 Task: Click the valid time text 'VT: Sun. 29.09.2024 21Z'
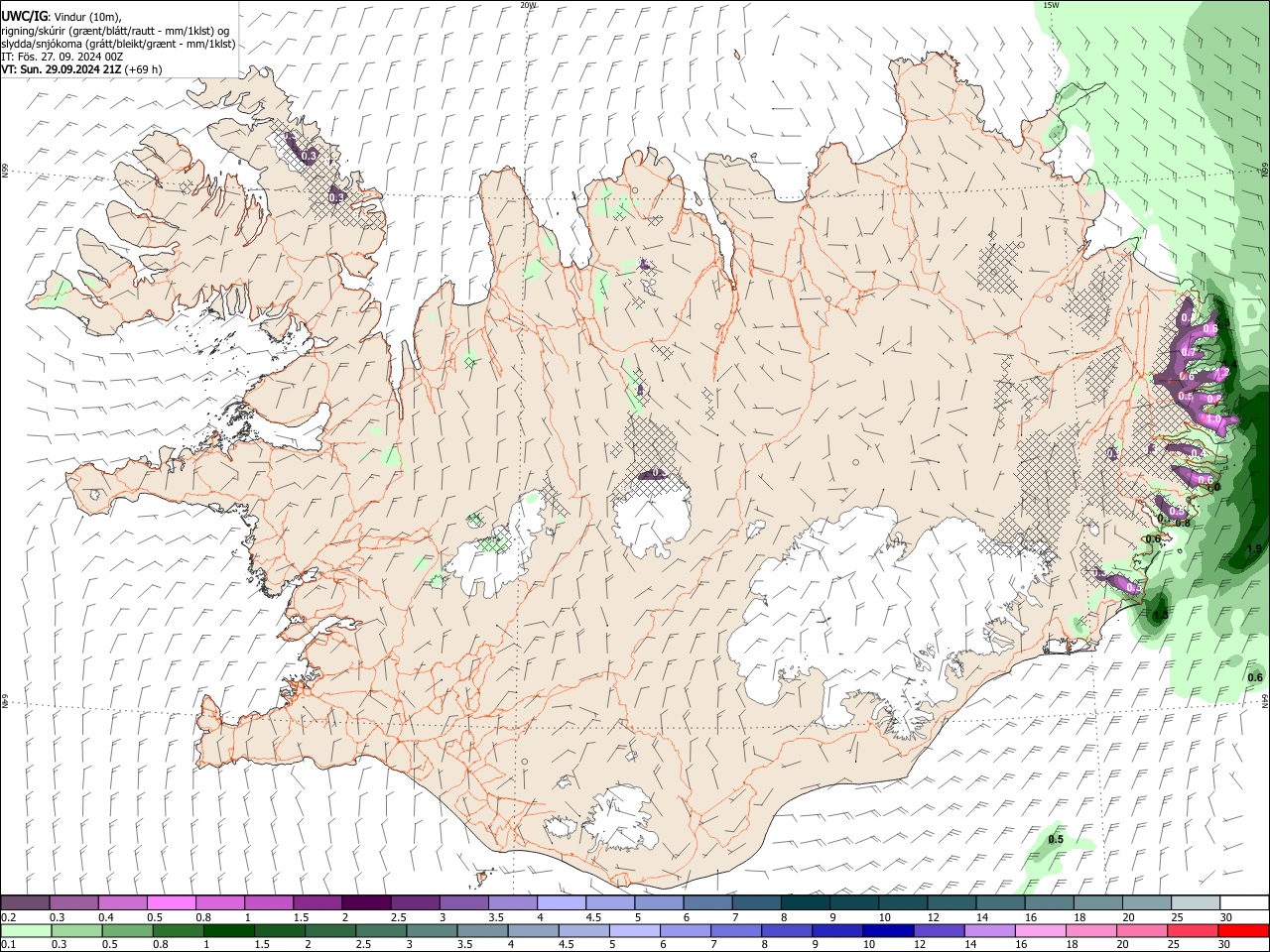62,69
